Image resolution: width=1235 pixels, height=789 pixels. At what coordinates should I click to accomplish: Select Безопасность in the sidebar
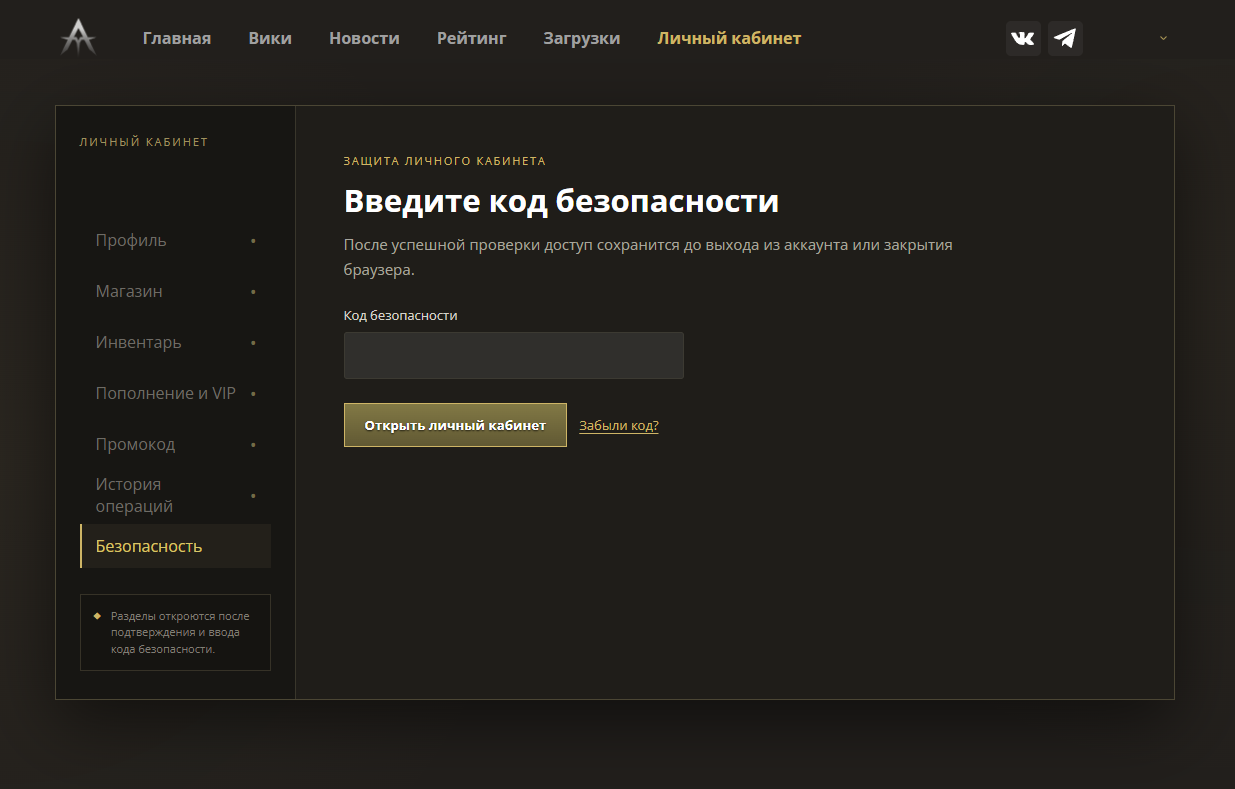(175, 546)
